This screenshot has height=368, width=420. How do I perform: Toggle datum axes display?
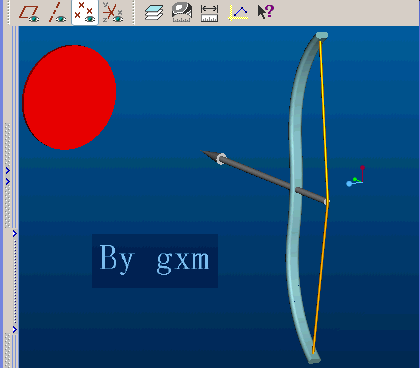(x=57, y=12)
